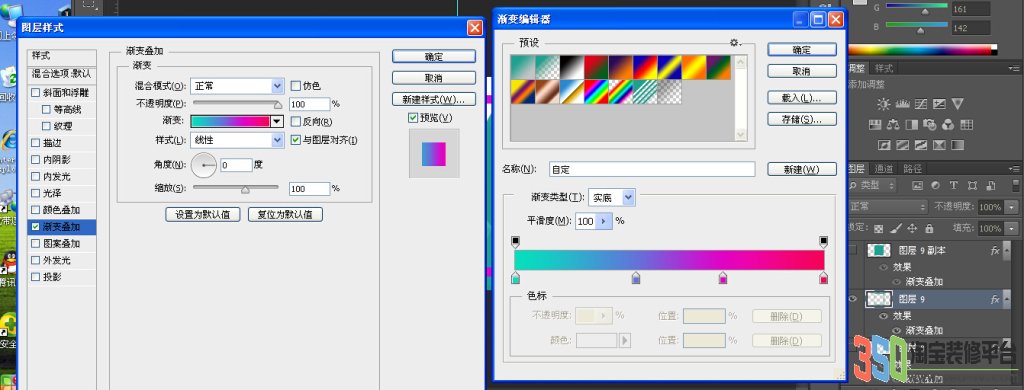Add a Levels adjustment layer
This screenshot has height=390, width=1024.
click(x=903, y=104)
